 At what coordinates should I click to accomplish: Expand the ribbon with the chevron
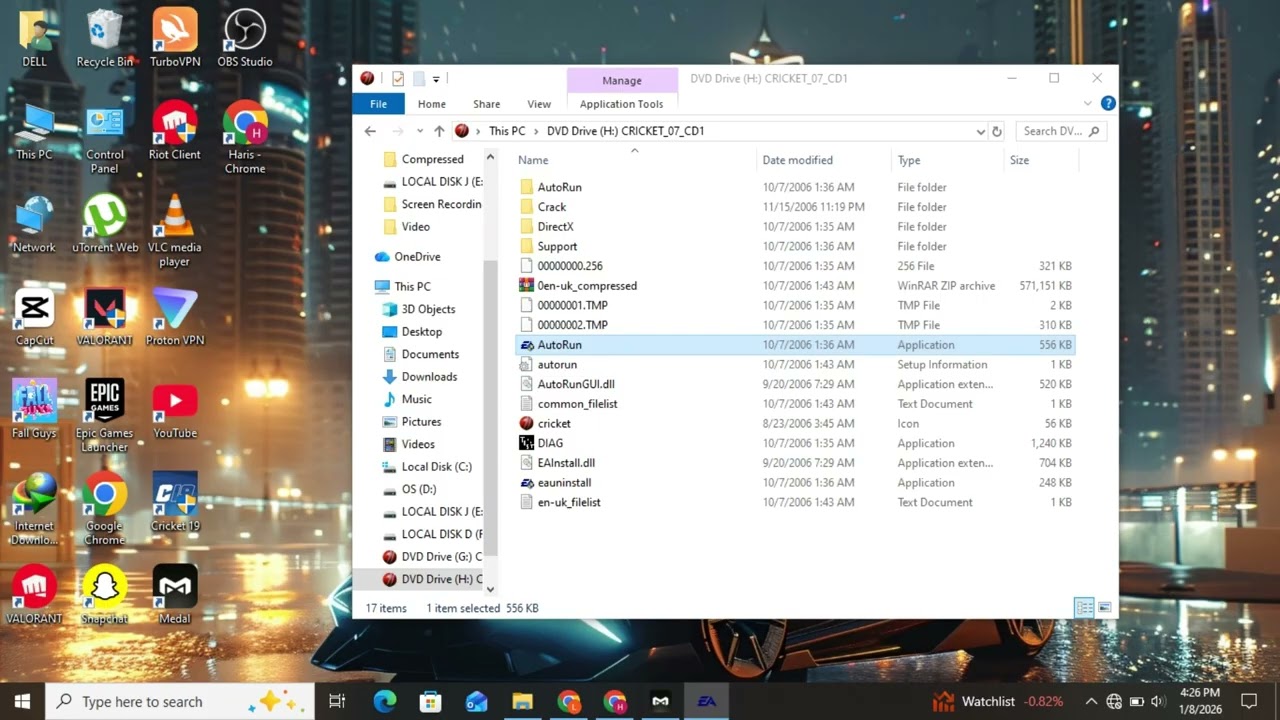(x=1088, y=103)
